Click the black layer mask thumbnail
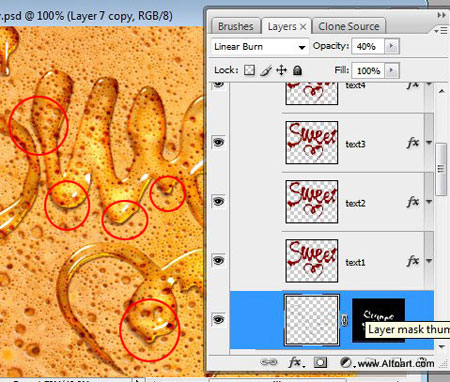The image size is (450, 382). (x=378, y=320)
